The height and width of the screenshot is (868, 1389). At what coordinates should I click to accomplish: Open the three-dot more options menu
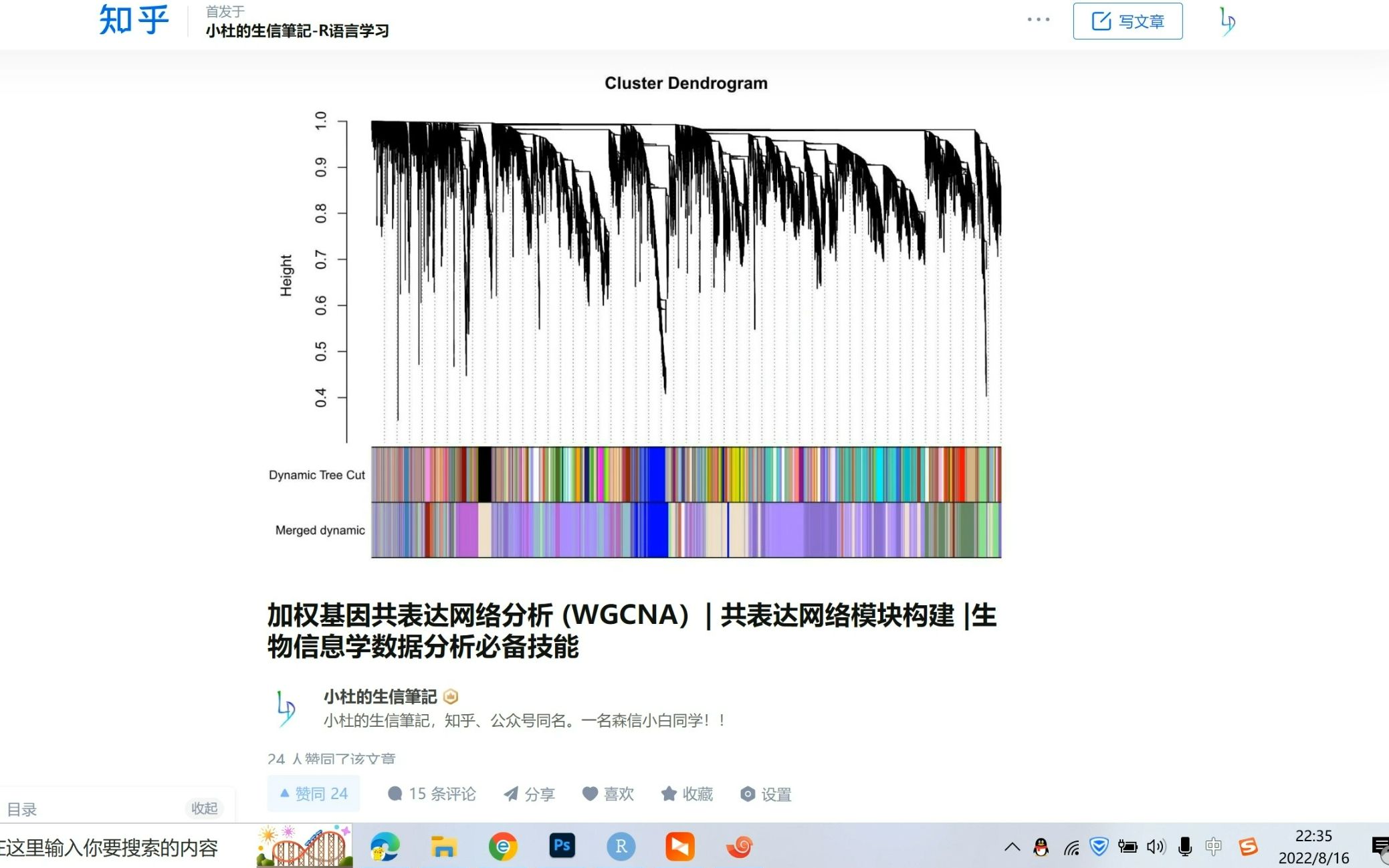(1038, 19)
